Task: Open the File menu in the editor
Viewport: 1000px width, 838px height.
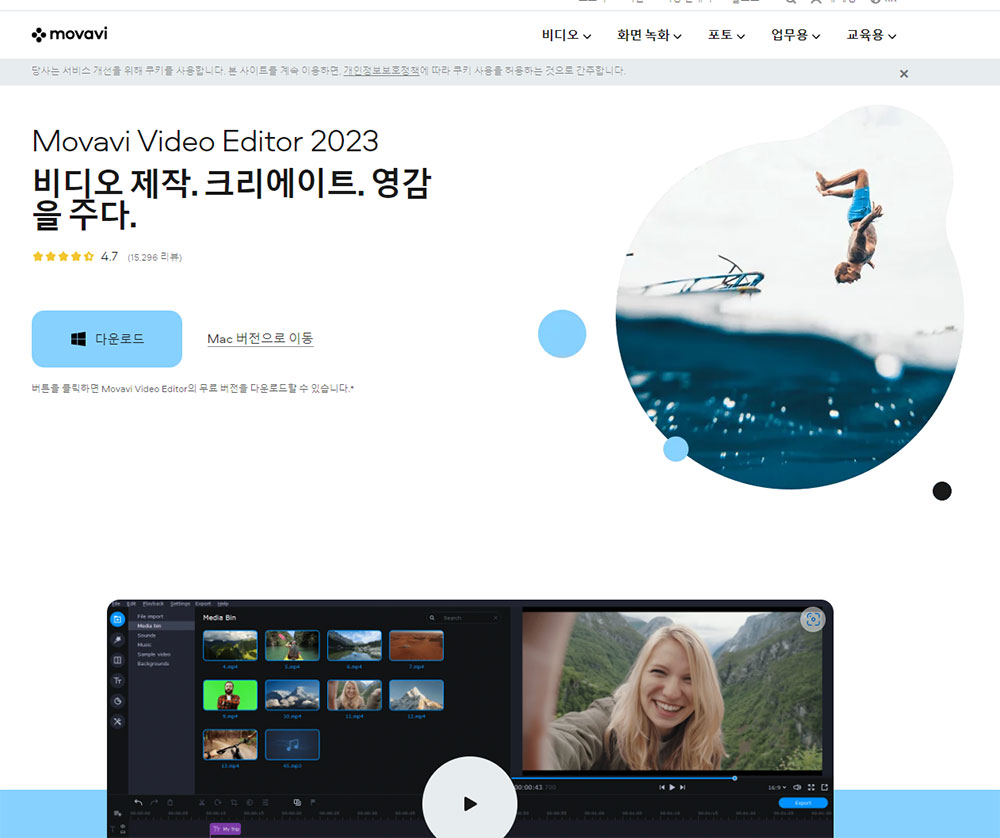Action: (x=116, y=603)
